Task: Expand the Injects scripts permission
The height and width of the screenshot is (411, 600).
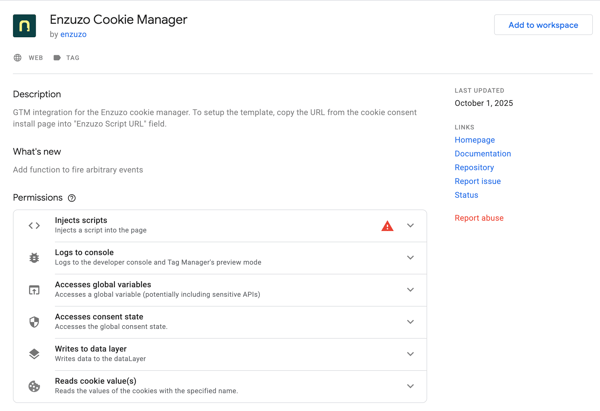Action: coord(410,226)
